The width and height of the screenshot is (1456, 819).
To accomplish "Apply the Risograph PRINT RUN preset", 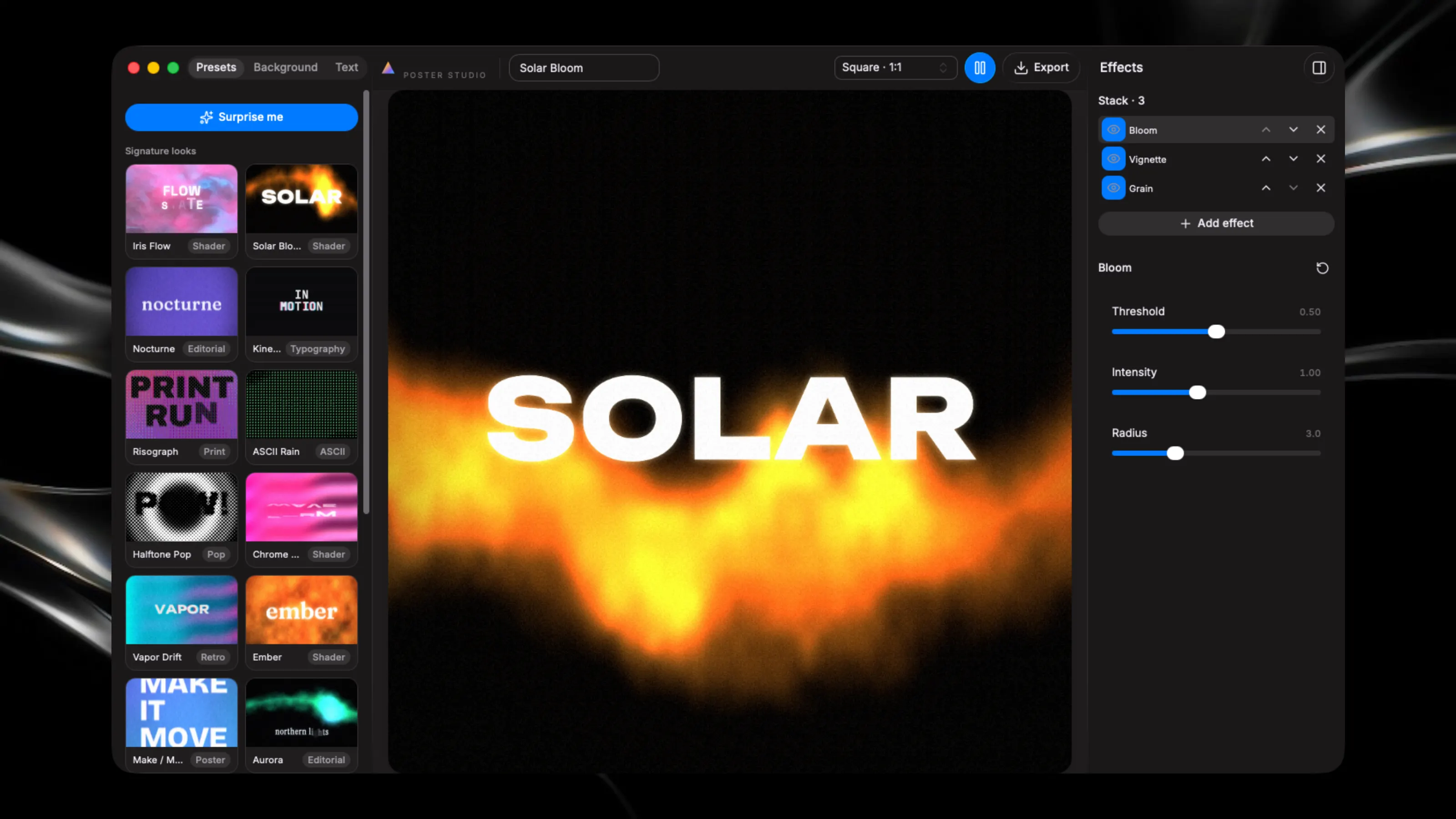I will click(x=182, y=417).
